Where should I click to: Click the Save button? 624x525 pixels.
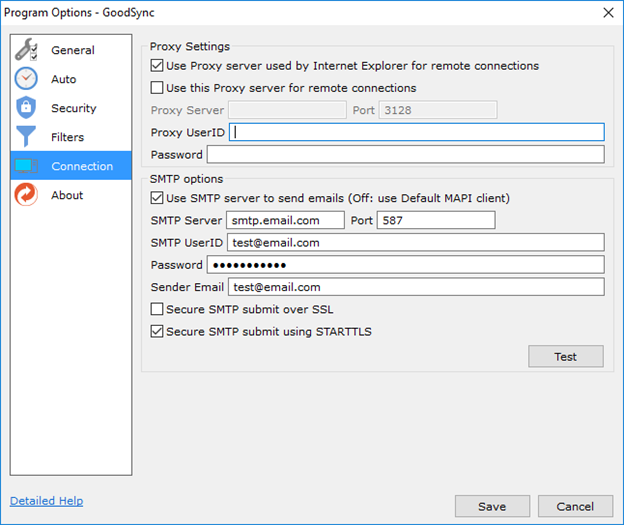point(492,506)
